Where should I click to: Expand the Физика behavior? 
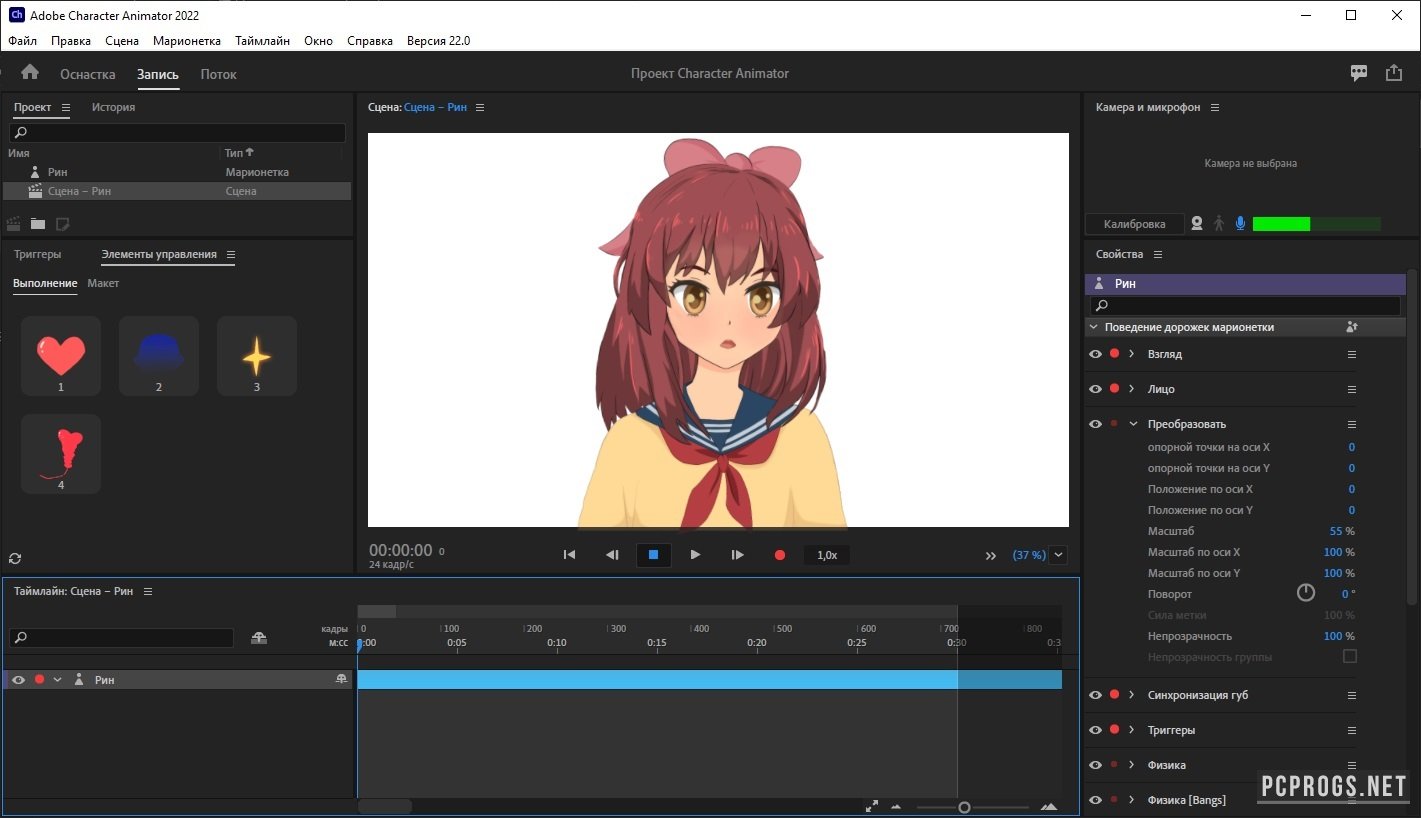(x=1132, y=765)
